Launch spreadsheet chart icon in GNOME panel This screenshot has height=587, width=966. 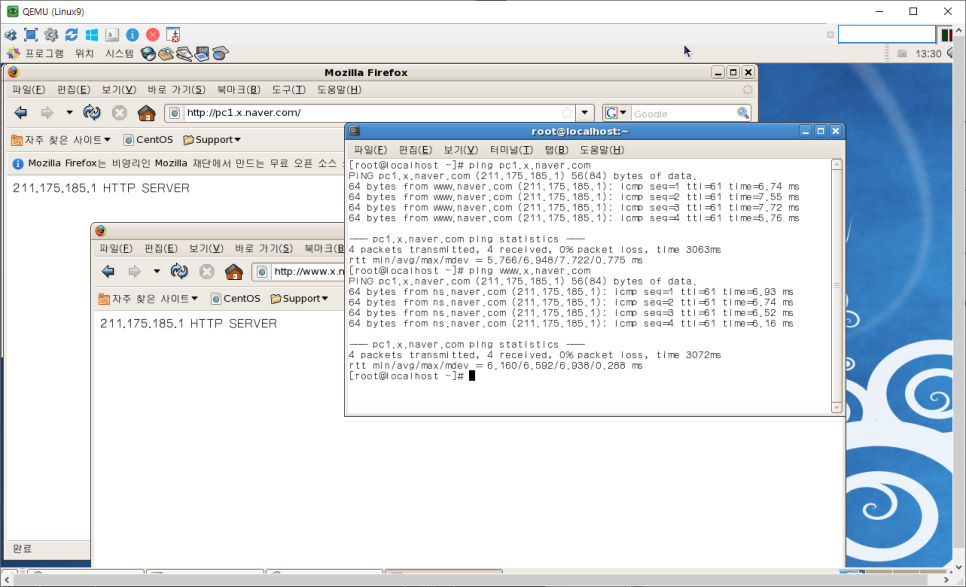coord(220,54)
